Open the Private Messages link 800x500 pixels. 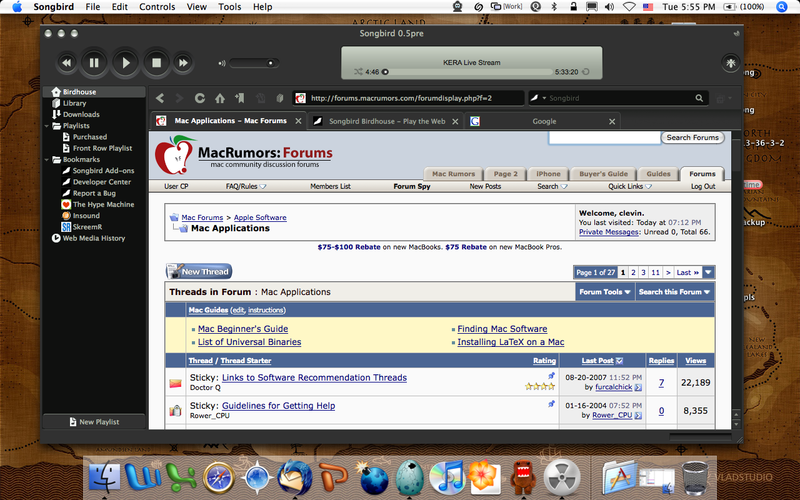pos(608,232)
